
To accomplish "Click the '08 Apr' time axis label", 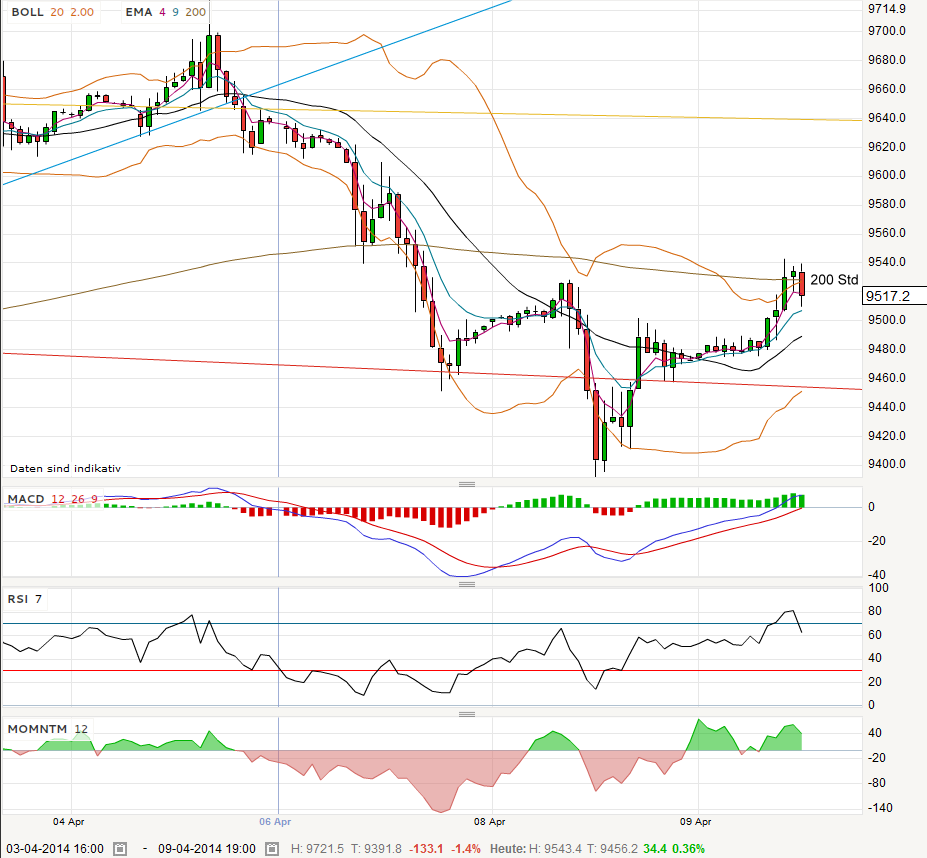I will [490, 821].
